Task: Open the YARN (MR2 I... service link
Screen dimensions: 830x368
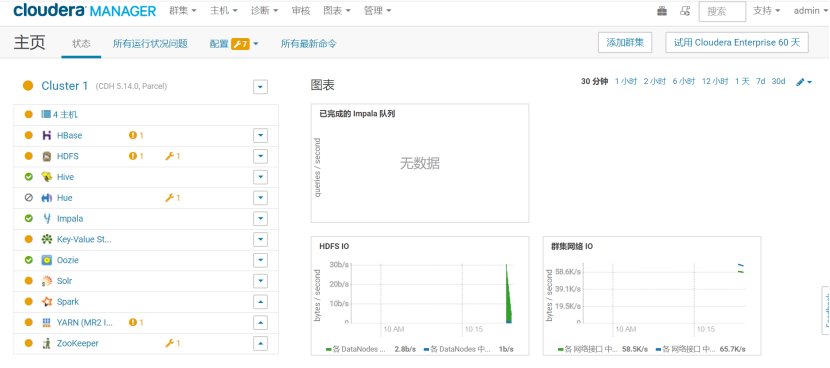Action: (x=85, y=322)
